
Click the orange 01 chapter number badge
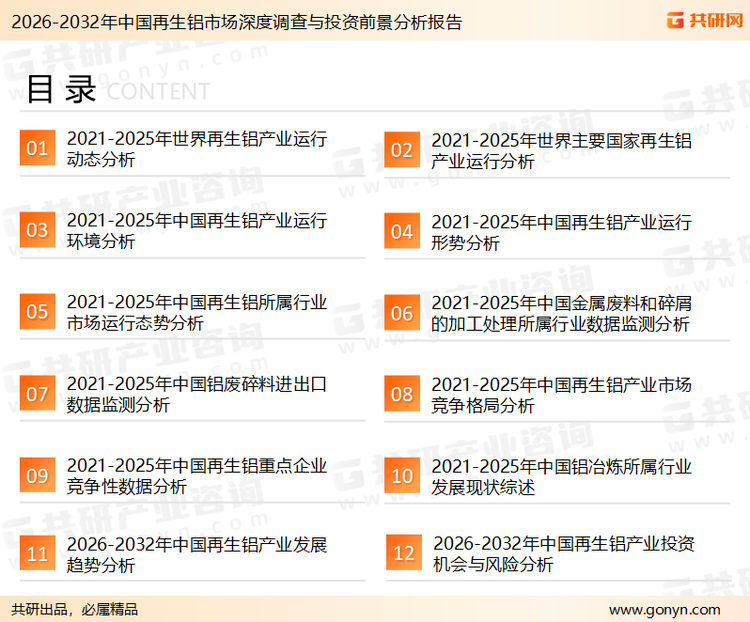37,148
